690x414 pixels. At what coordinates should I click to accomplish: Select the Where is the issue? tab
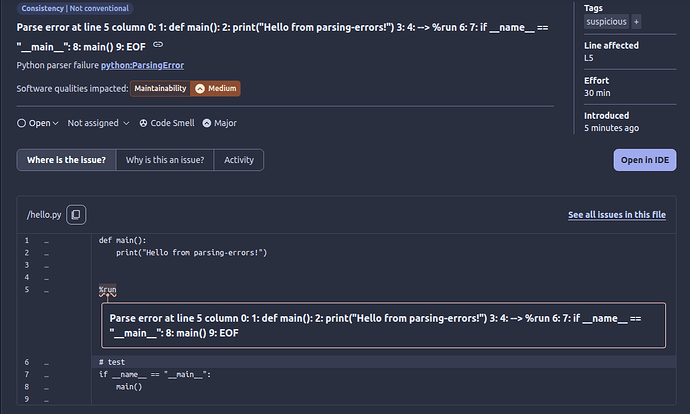coord(66,160)
